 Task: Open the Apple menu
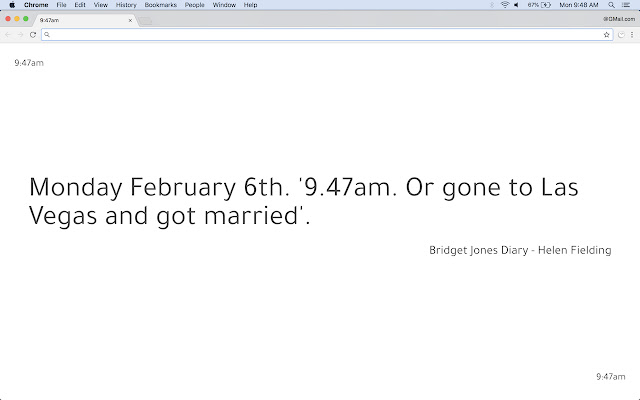(x=11, y=5)
